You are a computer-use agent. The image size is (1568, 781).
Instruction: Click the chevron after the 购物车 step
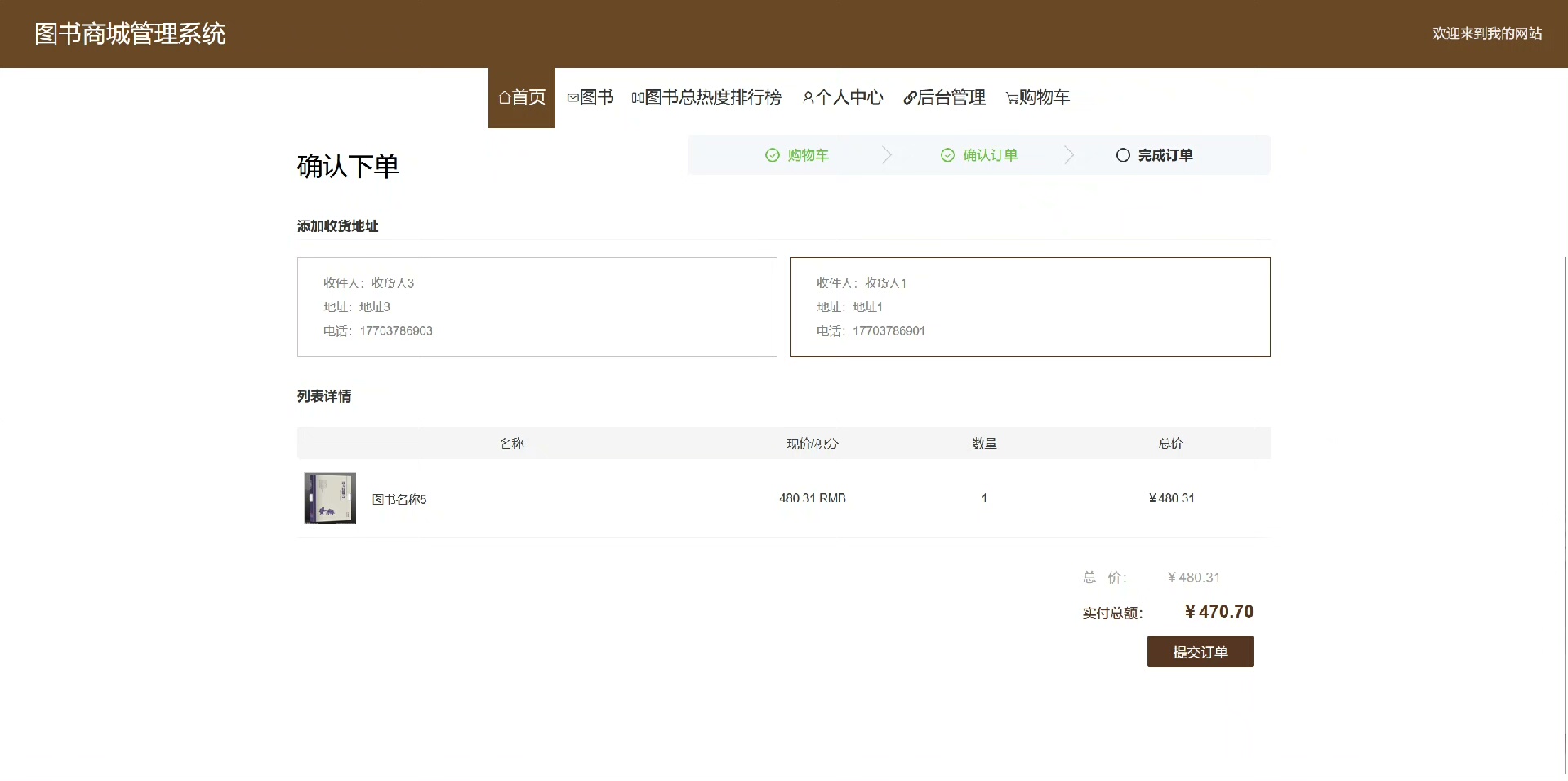(887, 155)
